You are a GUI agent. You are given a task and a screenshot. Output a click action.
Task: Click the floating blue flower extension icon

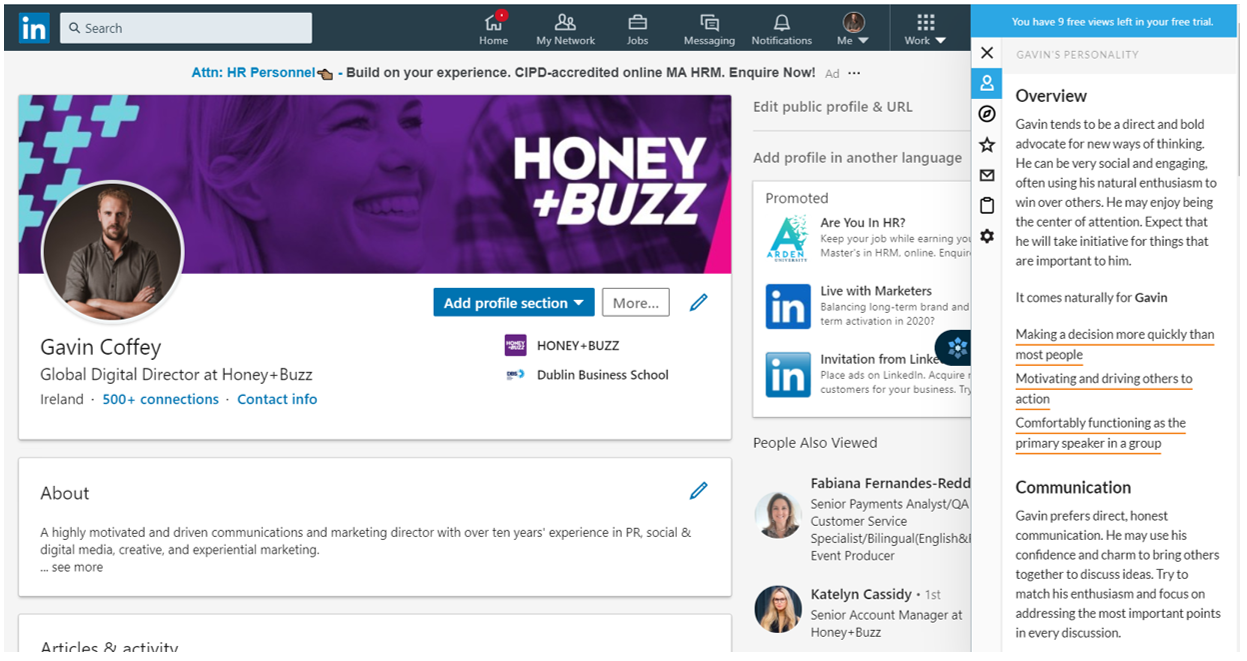[x=957, y=348]
